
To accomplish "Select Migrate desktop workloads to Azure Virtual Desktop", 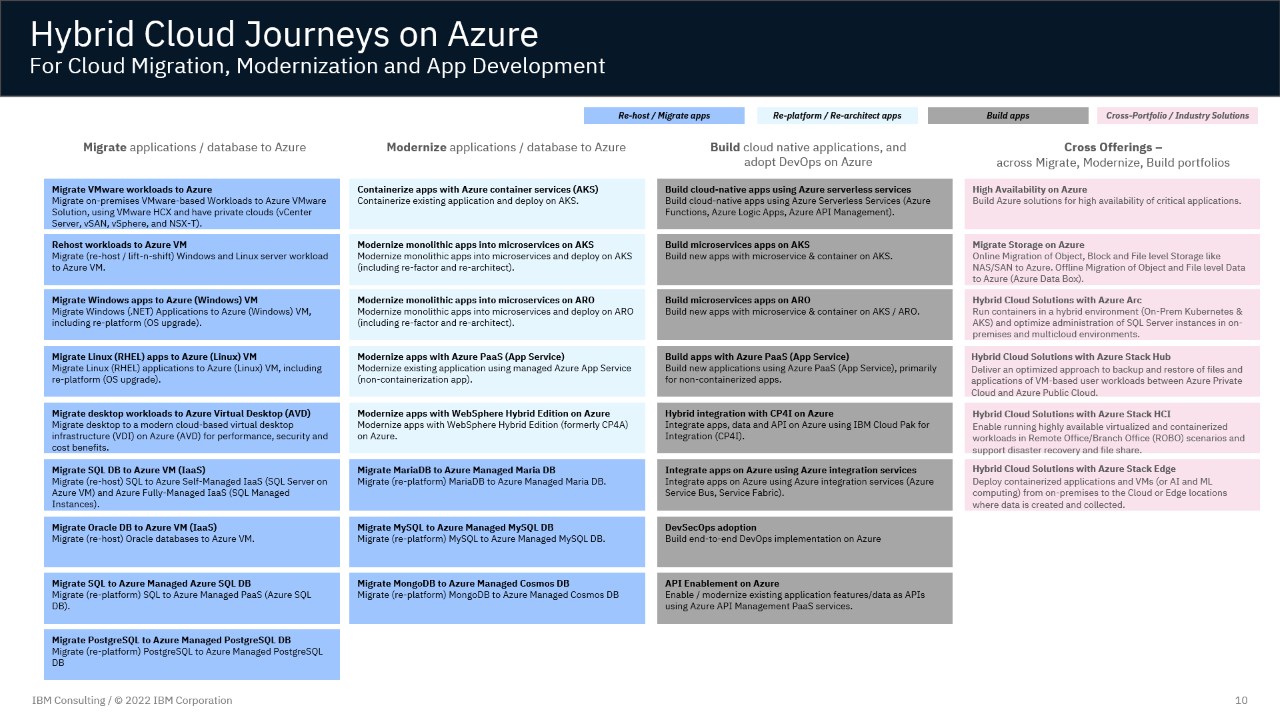I will click(192, 428).
